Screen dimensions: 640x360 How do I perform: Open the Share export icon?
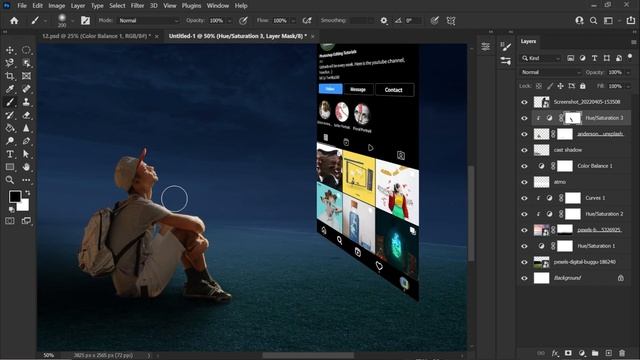pos(631,20)
